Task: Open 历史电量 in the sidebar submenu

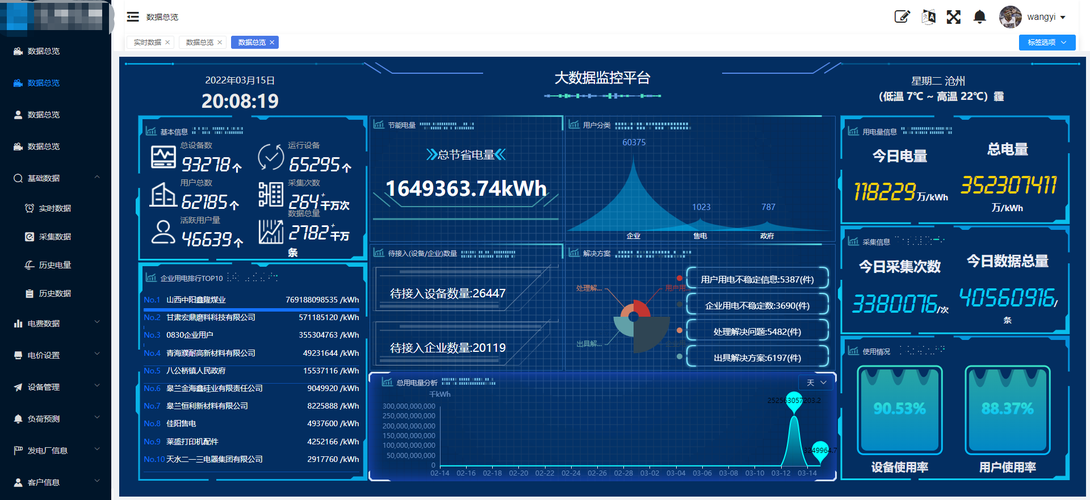Action: tap(54, 265)
